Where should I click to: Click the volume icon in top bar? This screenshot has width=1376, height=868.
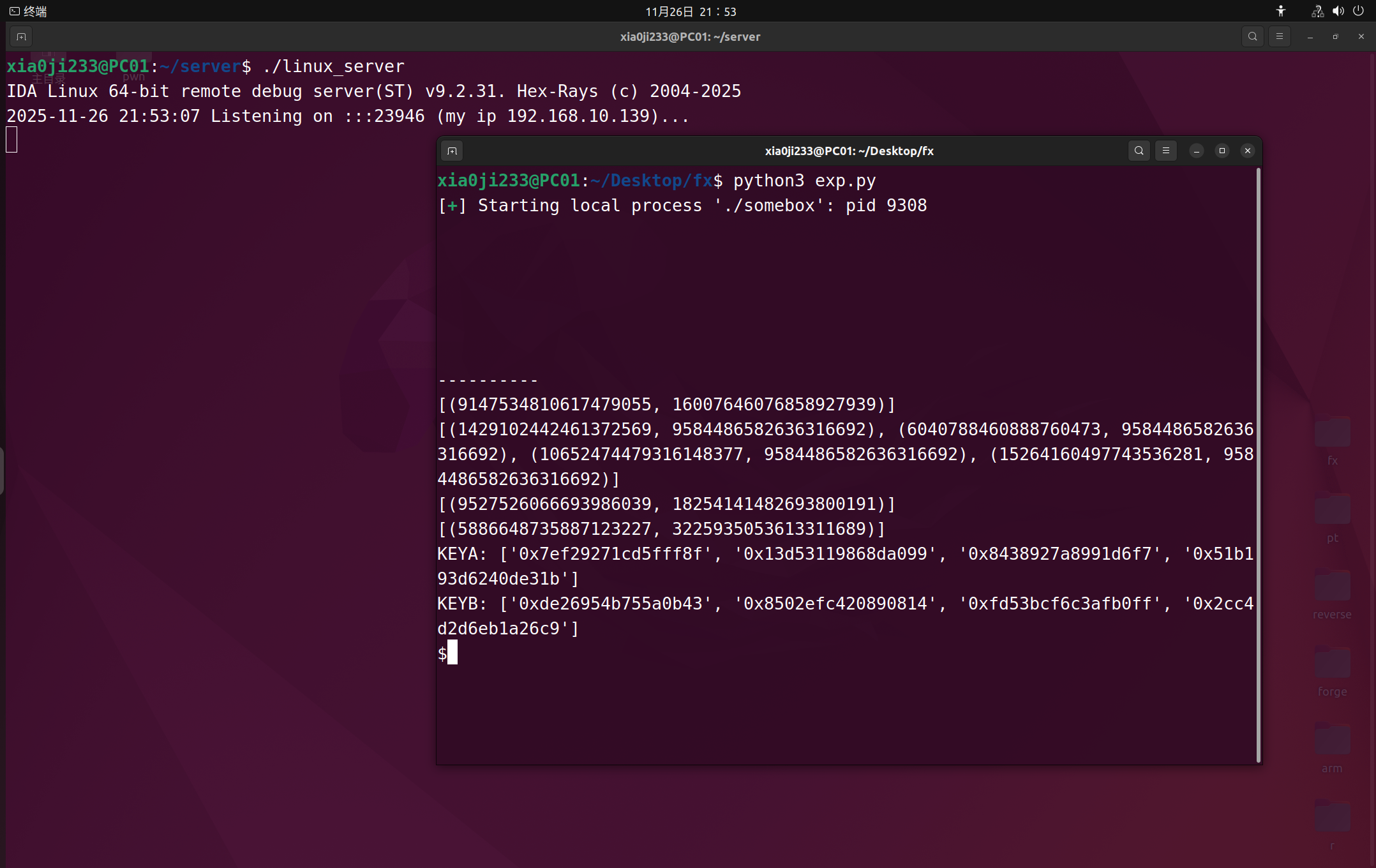tap(1338, 11)
